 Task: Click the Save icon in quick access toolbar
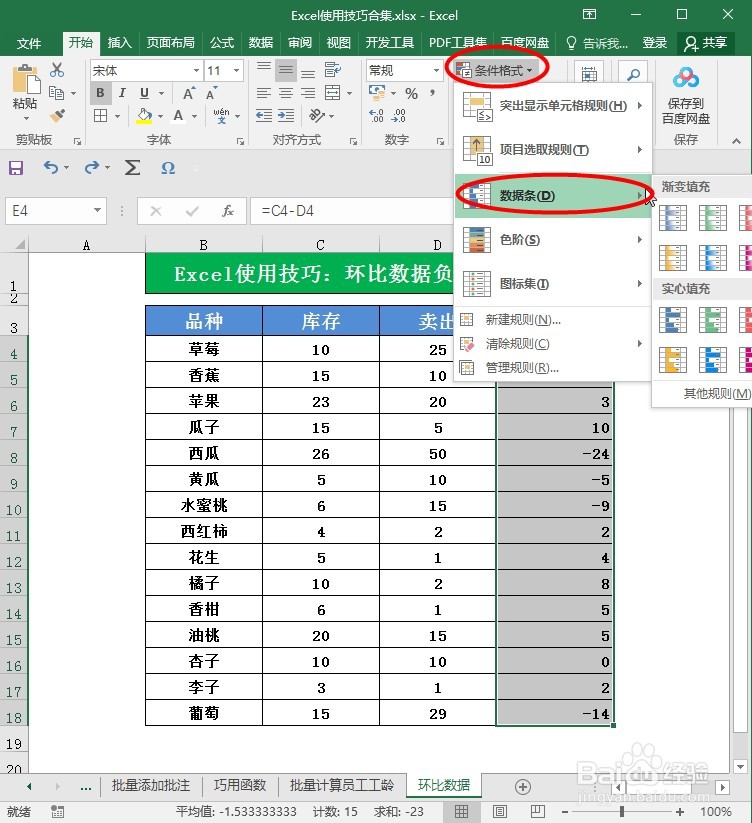pyautogui.click(x=16, y=168)
